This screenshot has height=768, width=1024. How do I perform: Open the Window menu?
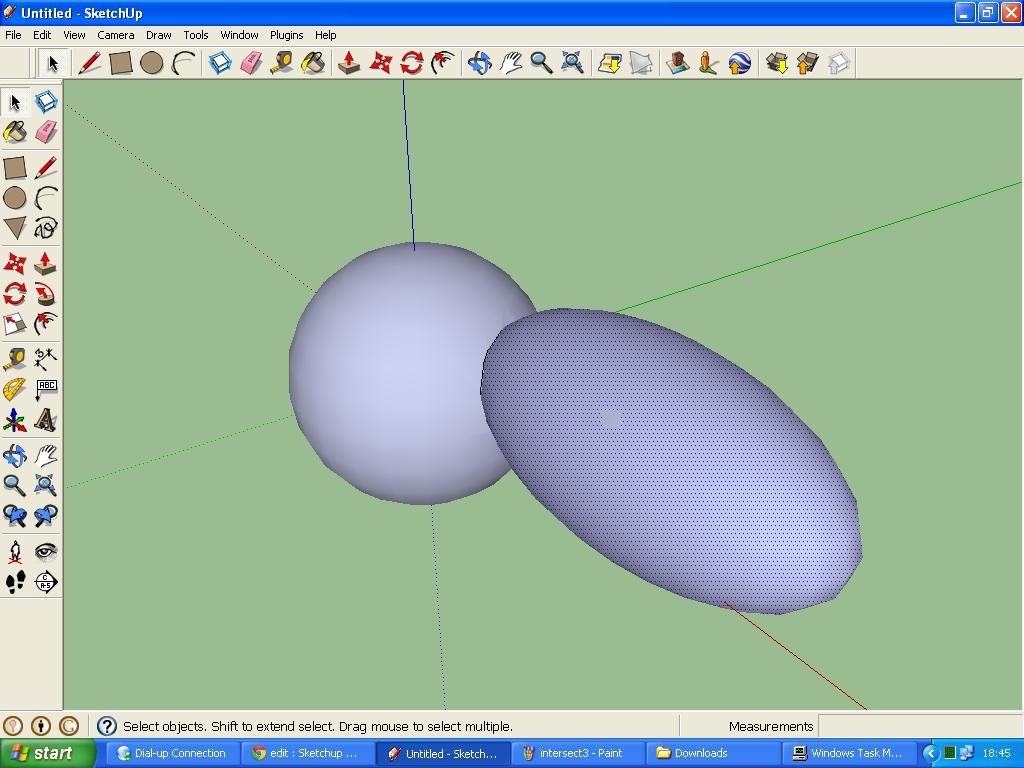point(239,35)
